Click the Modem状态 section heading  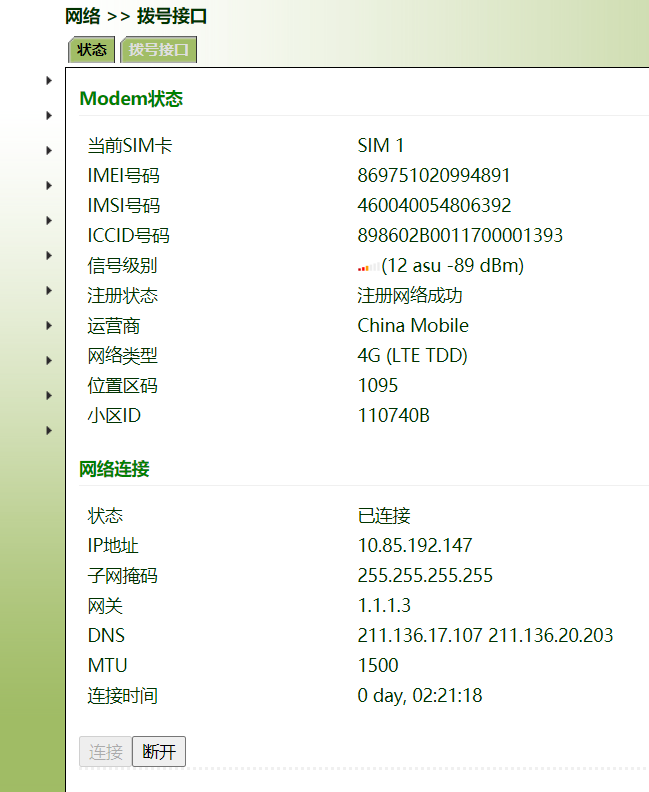pyautogui.click(x=131, y=99)
